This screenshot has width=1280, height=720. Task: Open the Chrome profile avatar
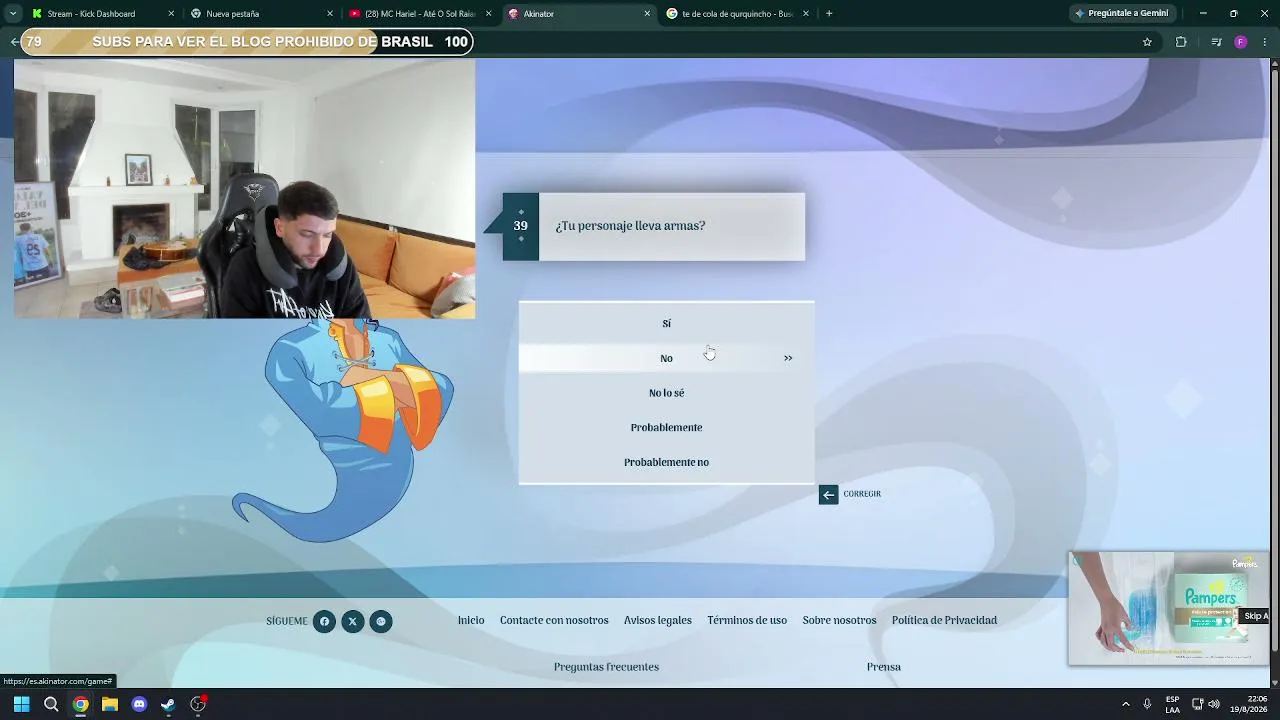(1241, 42)
